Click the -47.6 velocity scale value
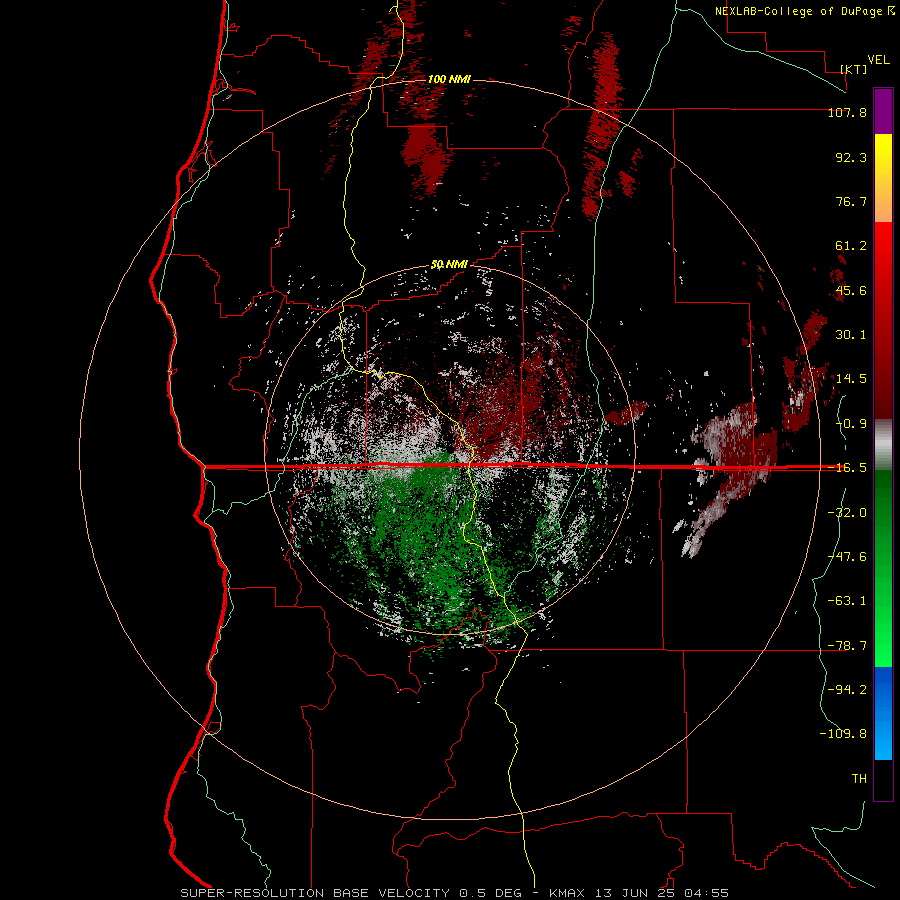 (x=847, y=557)
